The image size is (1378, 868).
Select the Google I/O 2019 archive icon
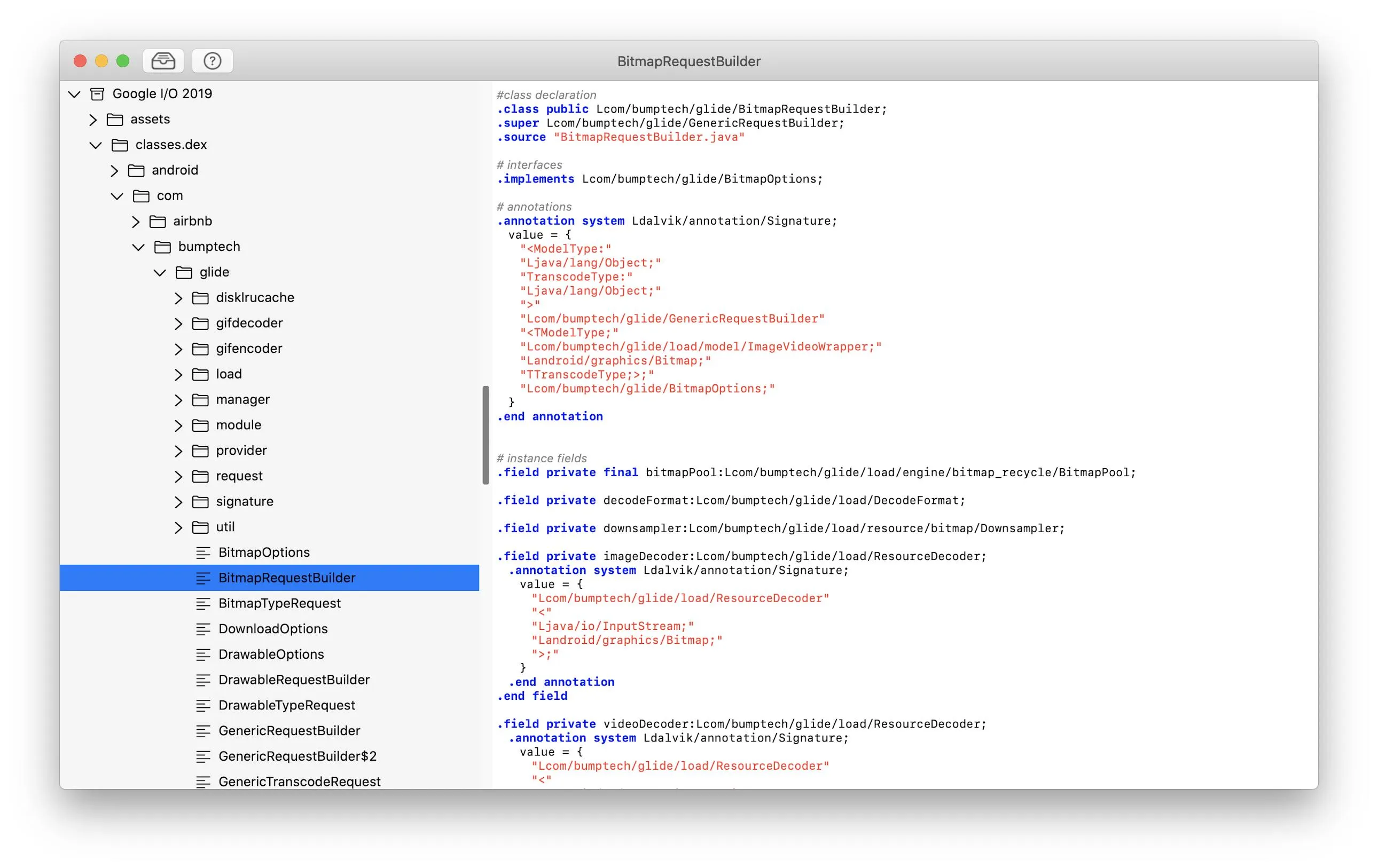[97, 94]
